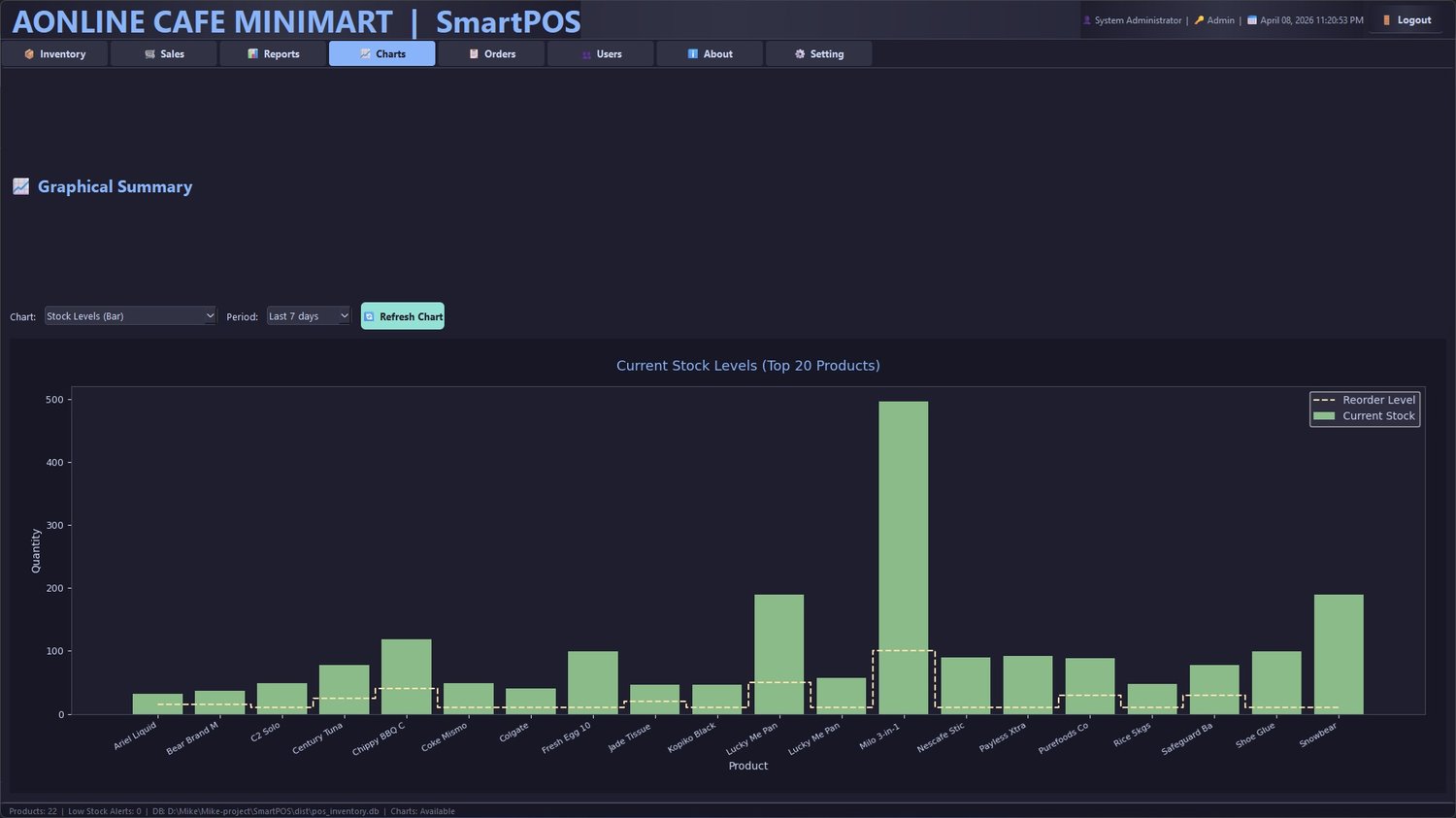Click the 500 tick on the y-axis
The image size is (1456, 818).
54,400
